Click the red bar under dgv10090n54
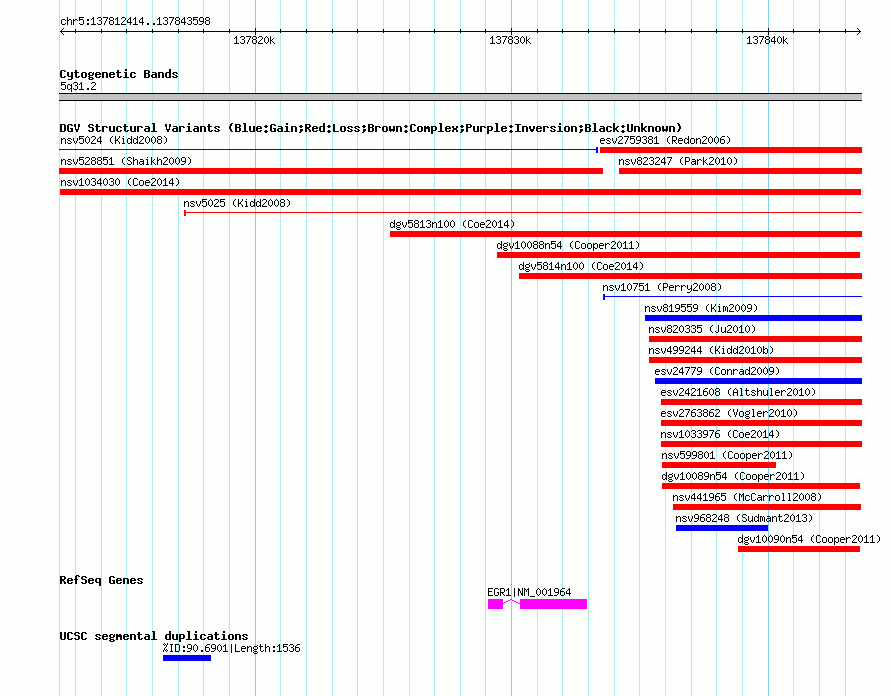The image size is (890, 696). [799, 549]
